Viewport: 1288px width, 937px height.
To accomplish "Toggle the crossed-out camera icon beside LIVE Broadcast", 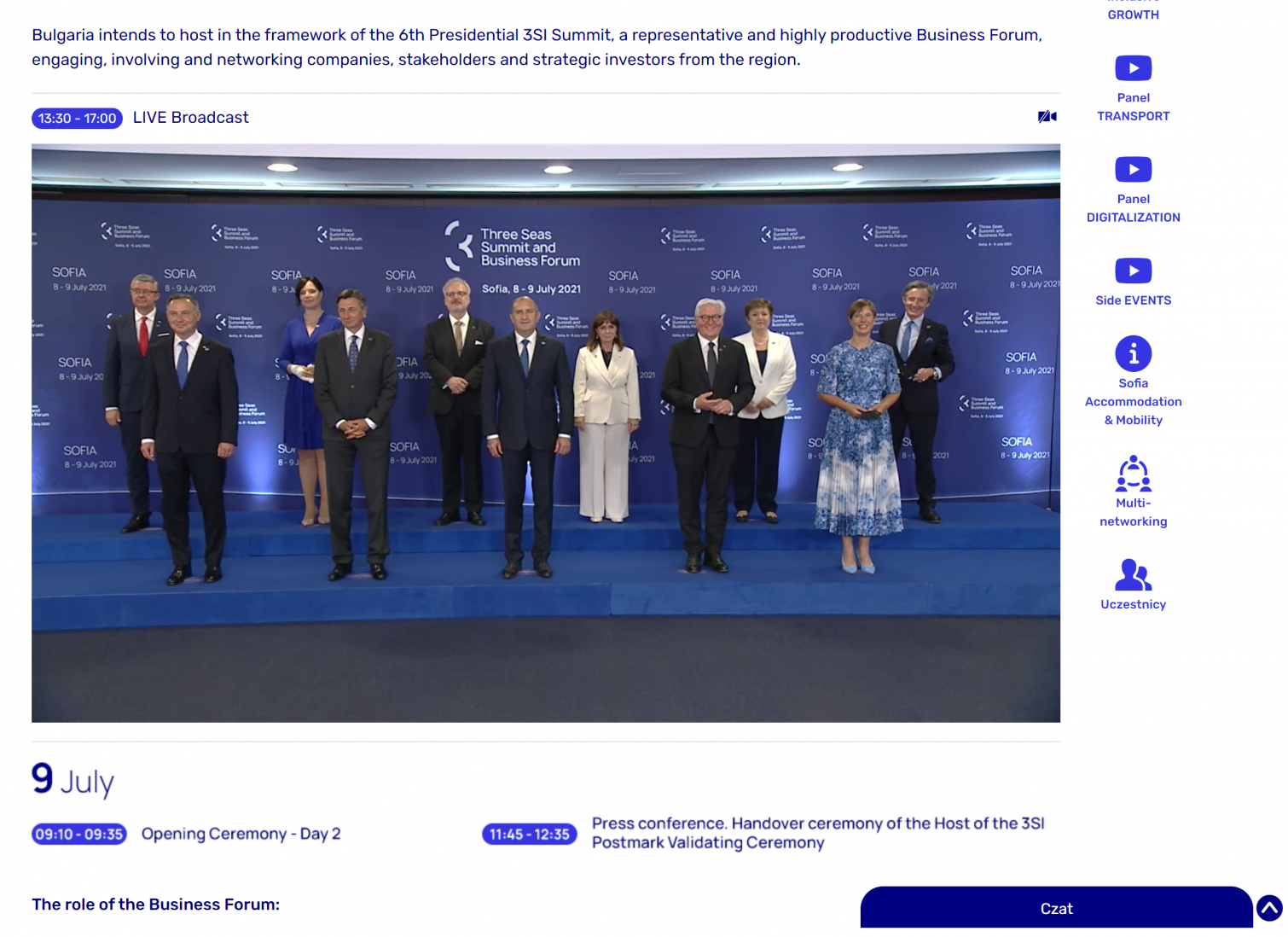I will coord(1047,117).
